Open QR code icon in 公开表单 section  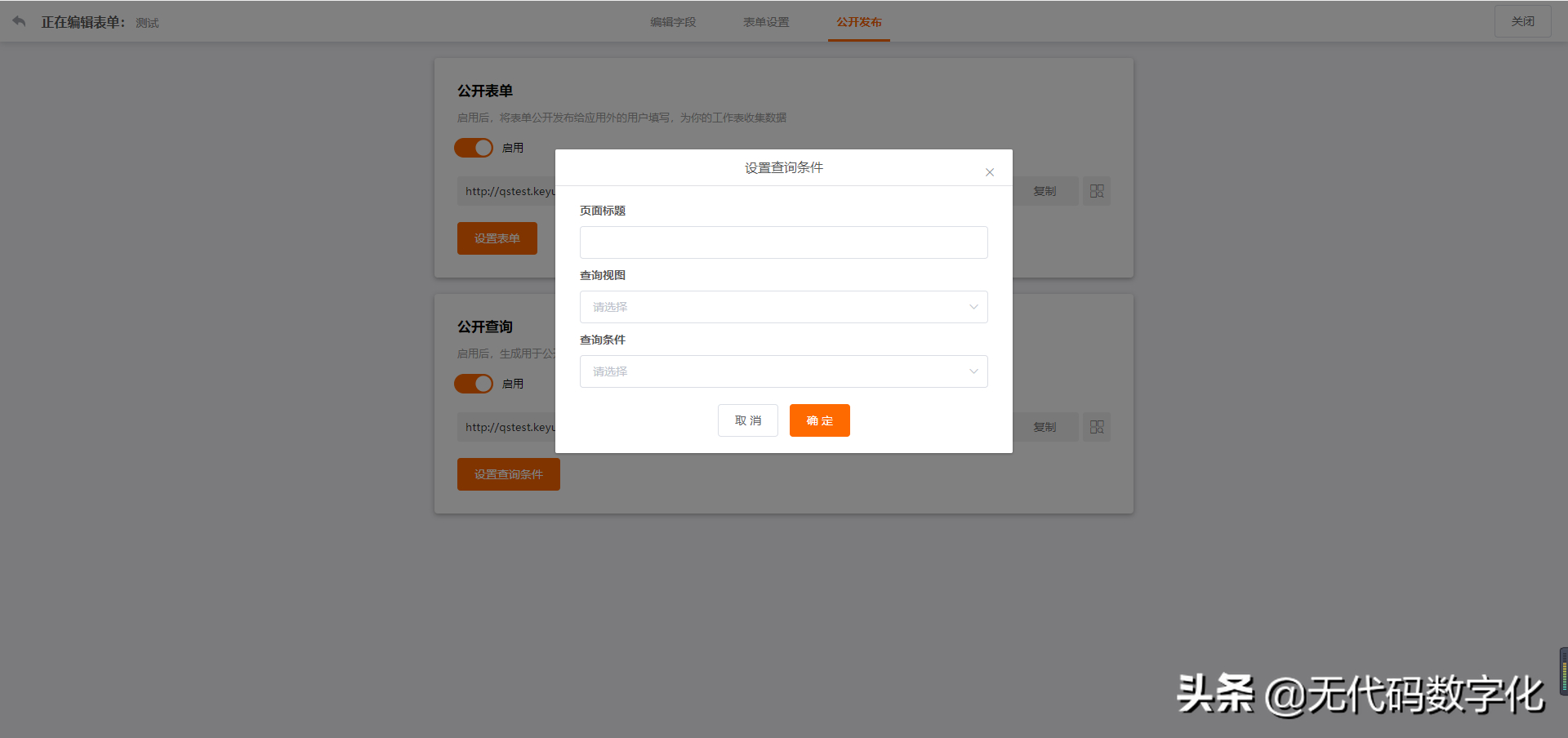pyautogui.click(x=1097, y=191)
